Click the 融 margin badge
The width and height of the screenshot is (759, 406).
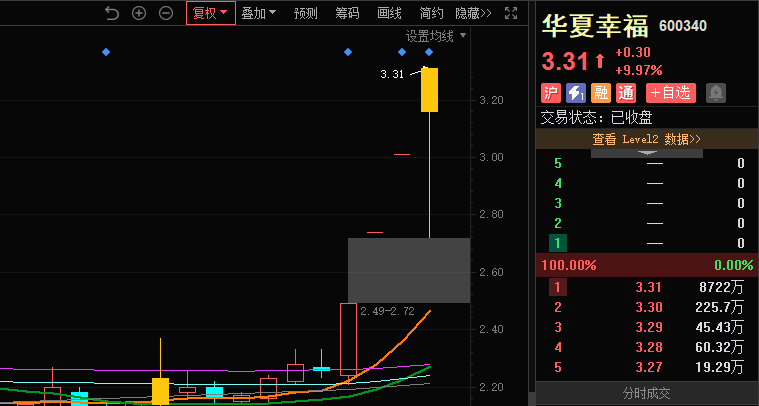601,93
